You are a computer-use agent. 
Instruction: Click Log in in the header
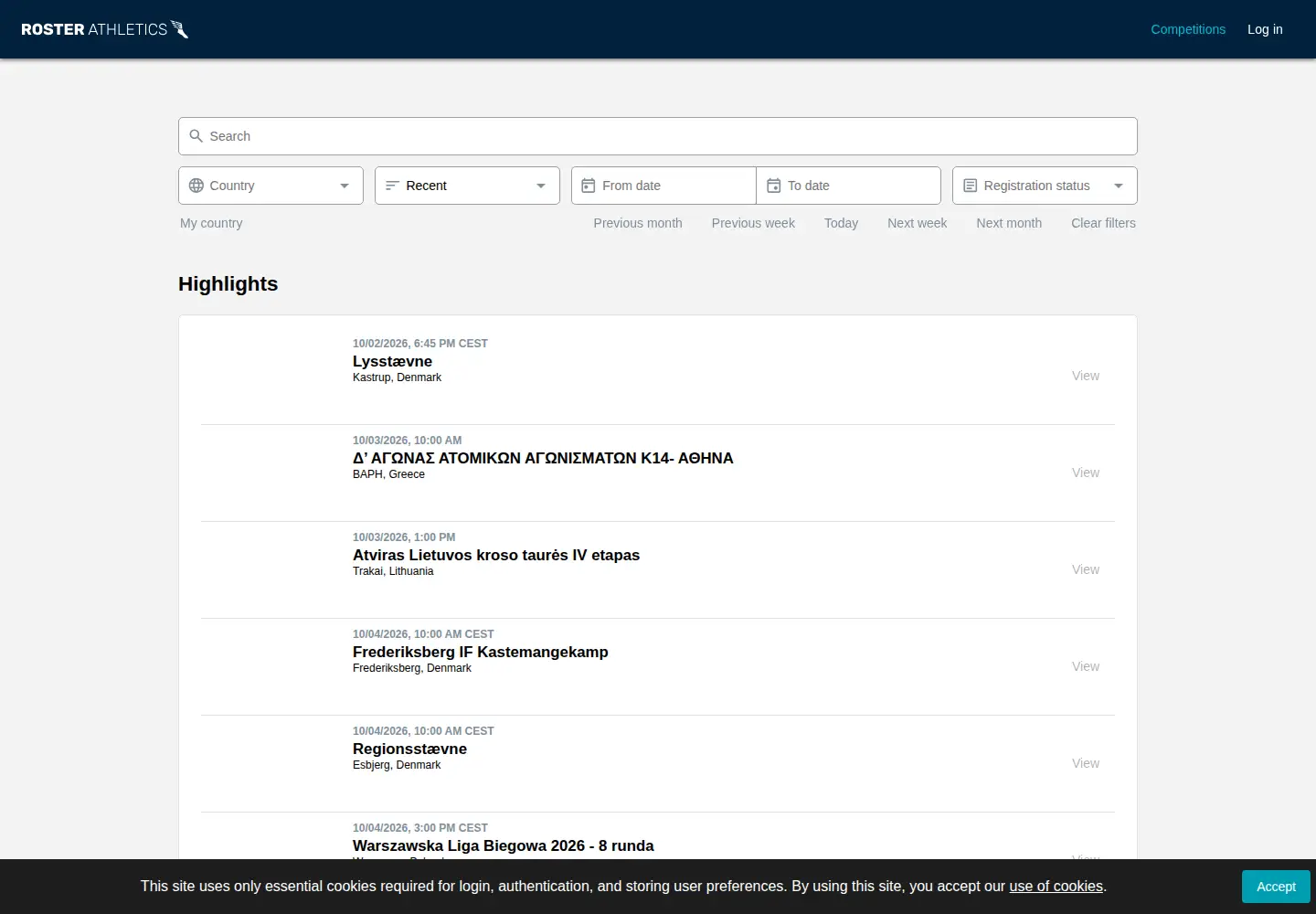1265,29
